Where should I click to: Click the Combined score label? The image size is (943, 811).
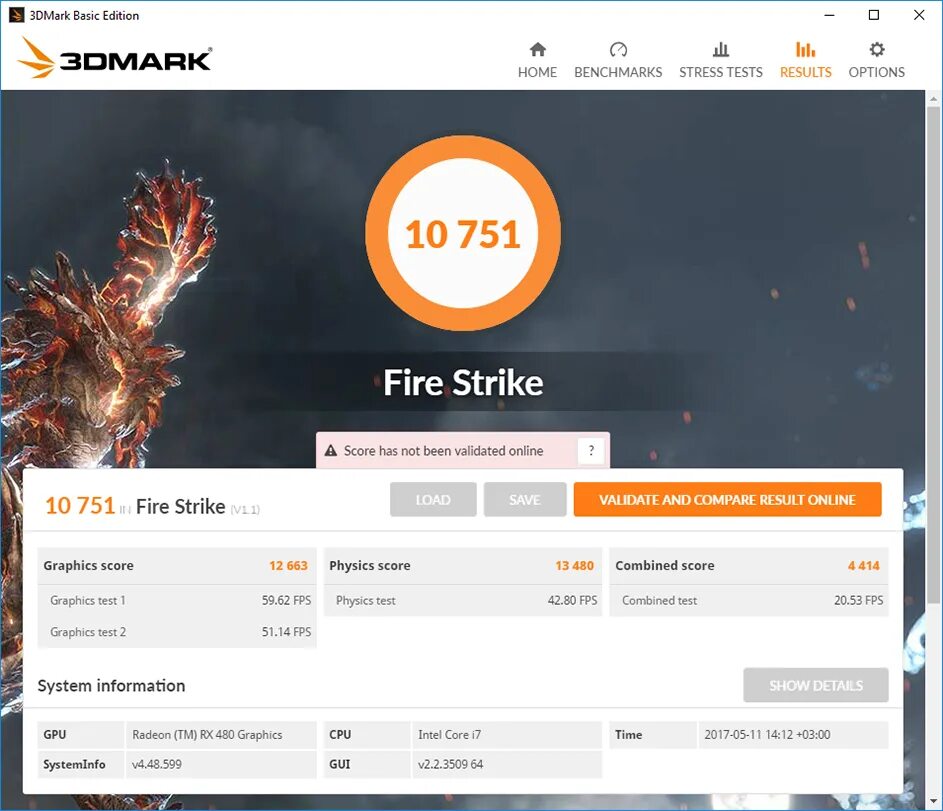click(x=665, y=566)
